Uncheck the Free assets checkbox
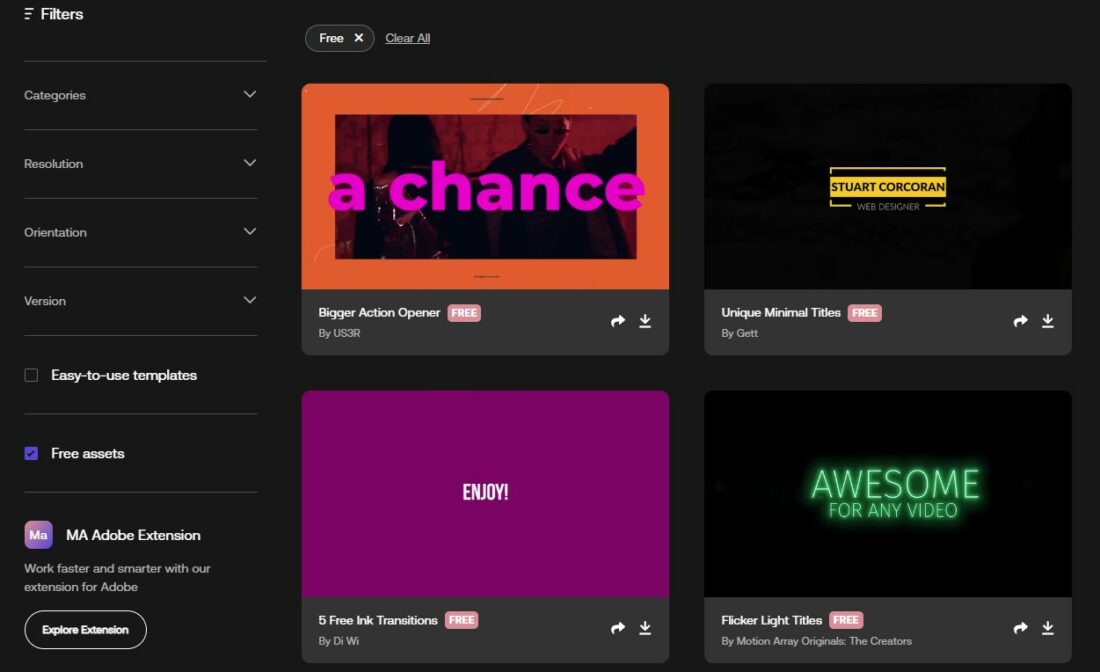 point(31,453)
